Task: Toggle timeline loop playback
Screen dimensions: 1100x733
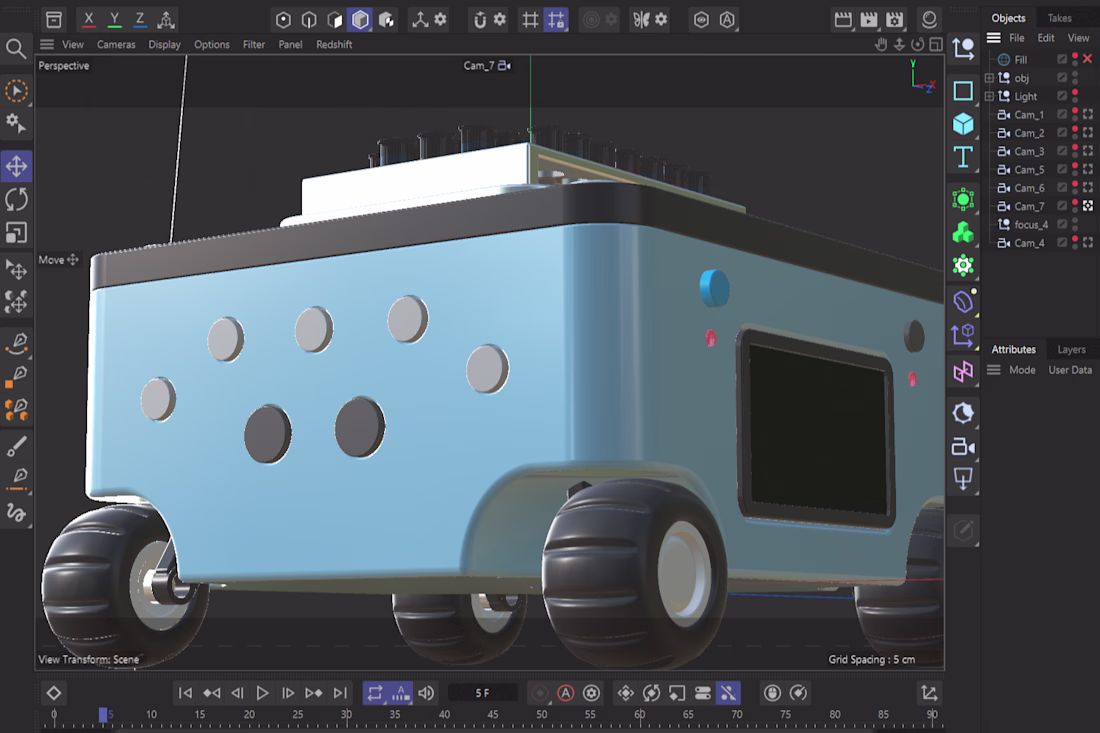Action: [x=375, y=693]
